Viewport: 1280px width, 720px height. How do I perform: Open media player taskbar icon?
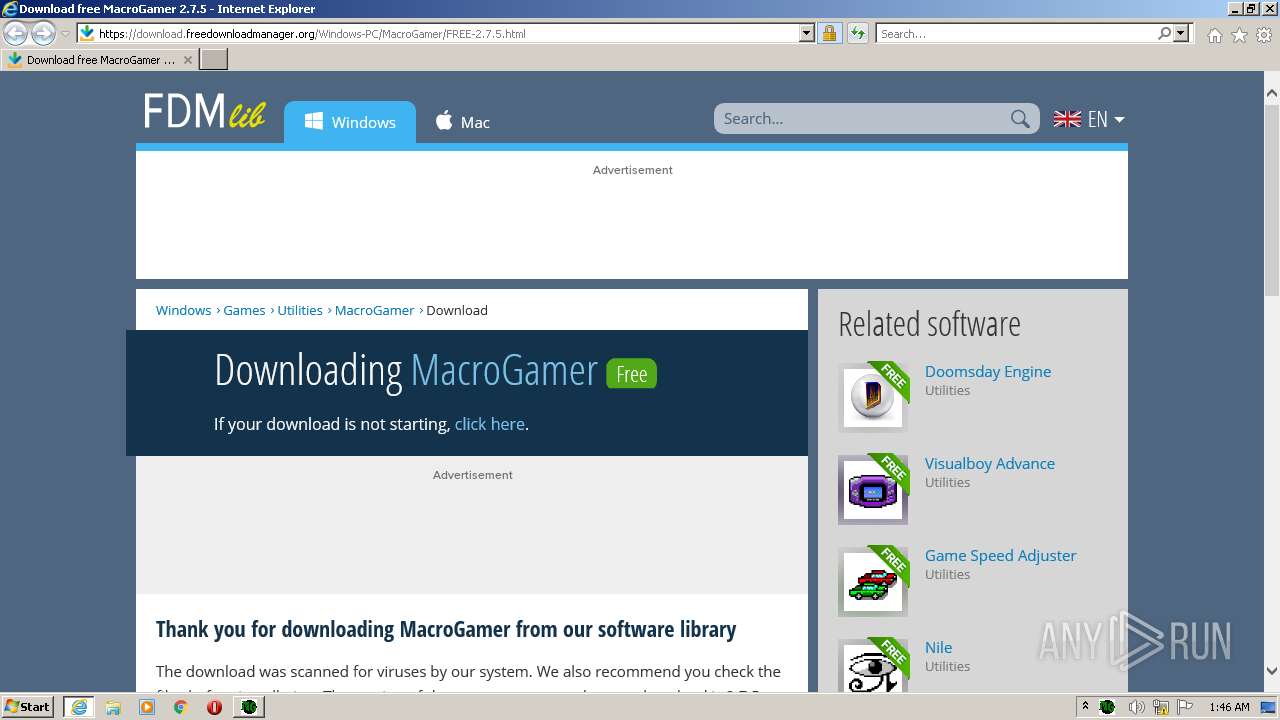[x=147, y=707]
